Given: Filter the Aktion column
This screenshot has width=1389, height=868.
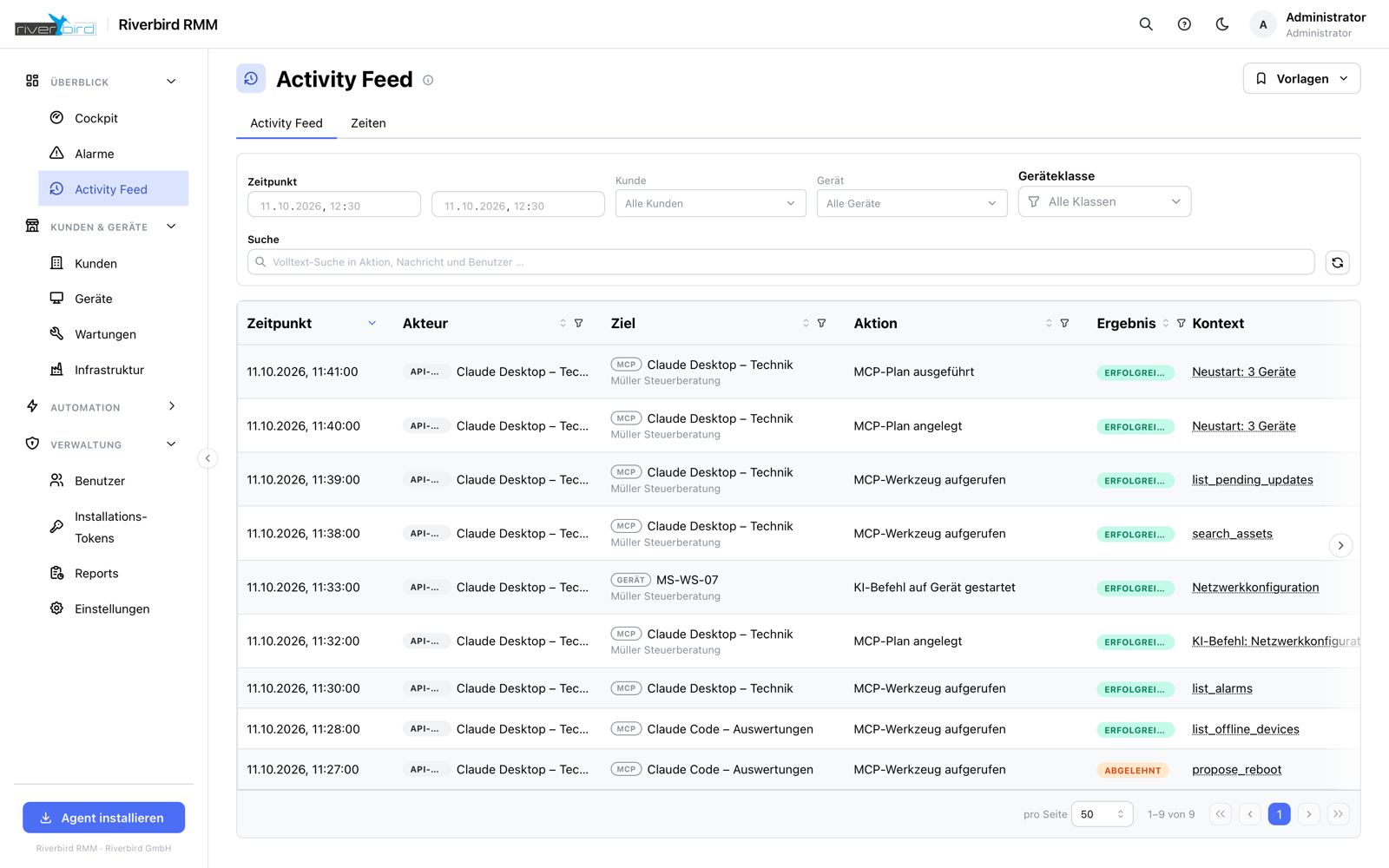Looking at the screenshot, I should pyautogui.click(x=1065, y=323).
